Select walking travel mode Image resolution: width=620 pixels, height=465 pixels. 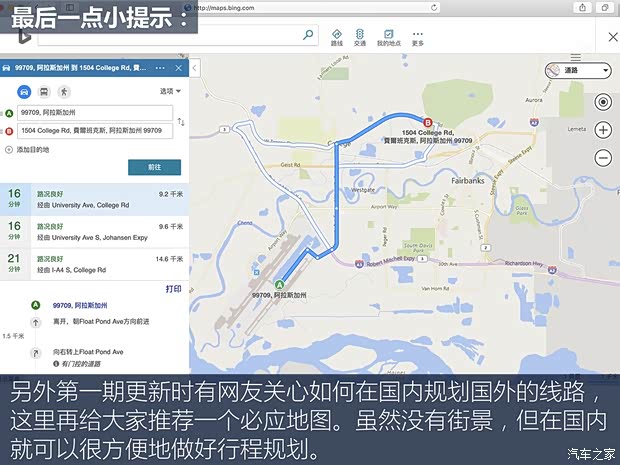(64, 92)
